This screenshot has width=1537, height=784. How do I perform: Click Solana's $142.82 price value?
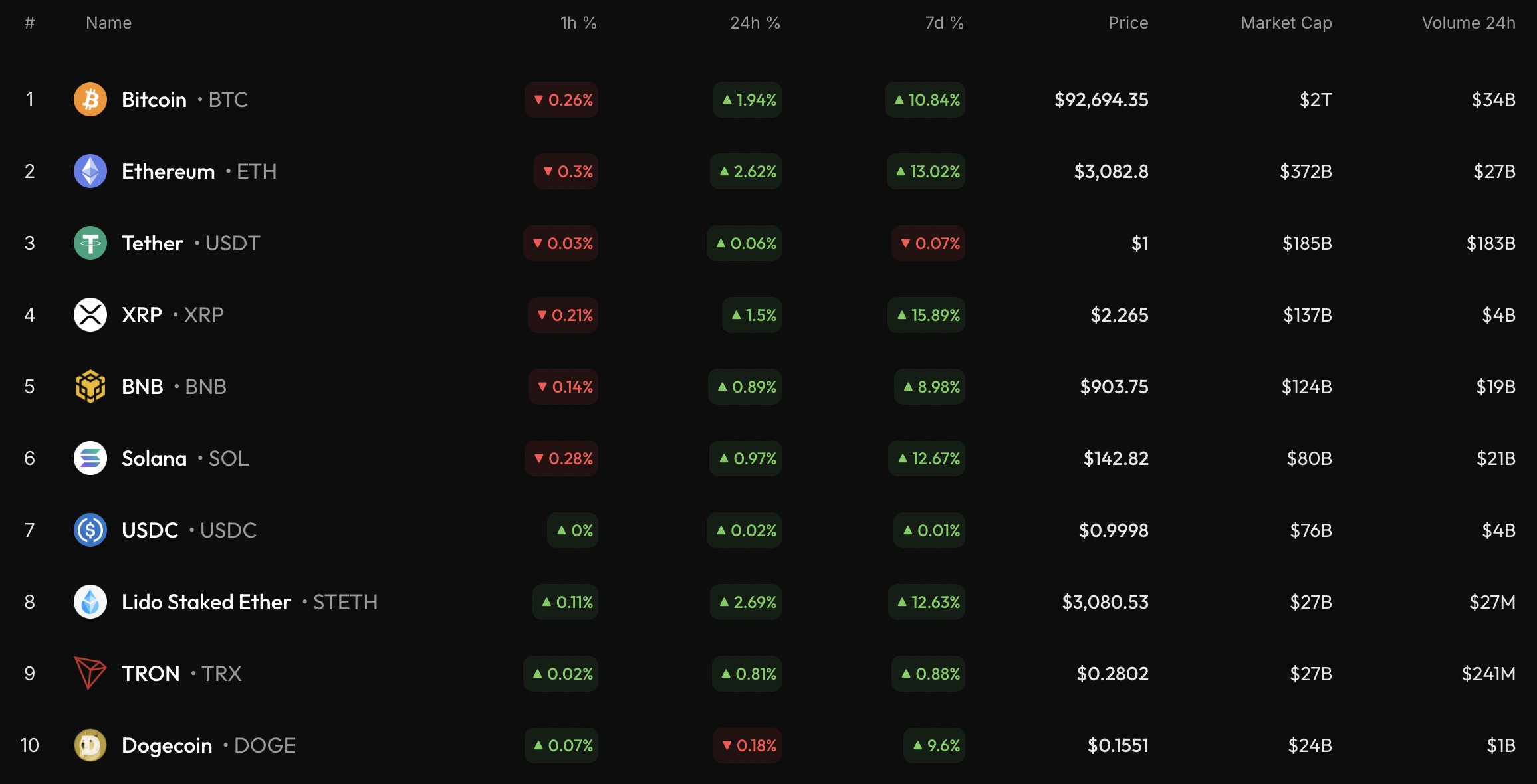(1116, 458)
